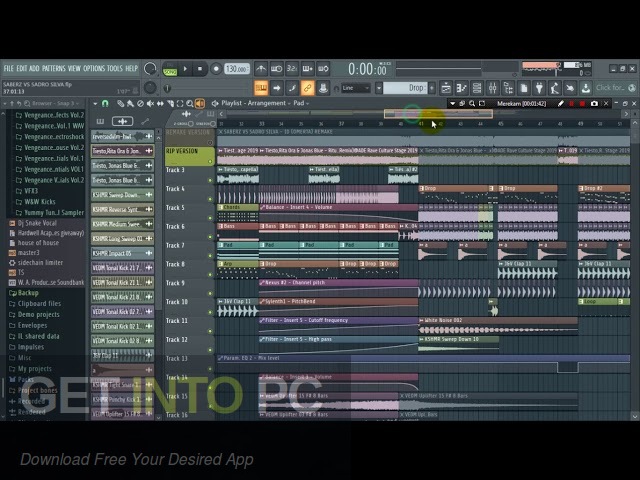Select the Slice tool in Playlist
Image resolution: width=640 pixels, height=480 pixels.
pos(170,104)
